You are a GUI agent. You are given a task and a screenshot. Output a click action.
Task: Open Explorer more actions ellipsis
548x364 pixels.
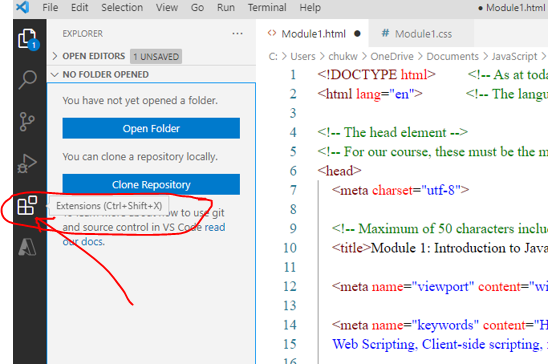(x=237, y=34)
